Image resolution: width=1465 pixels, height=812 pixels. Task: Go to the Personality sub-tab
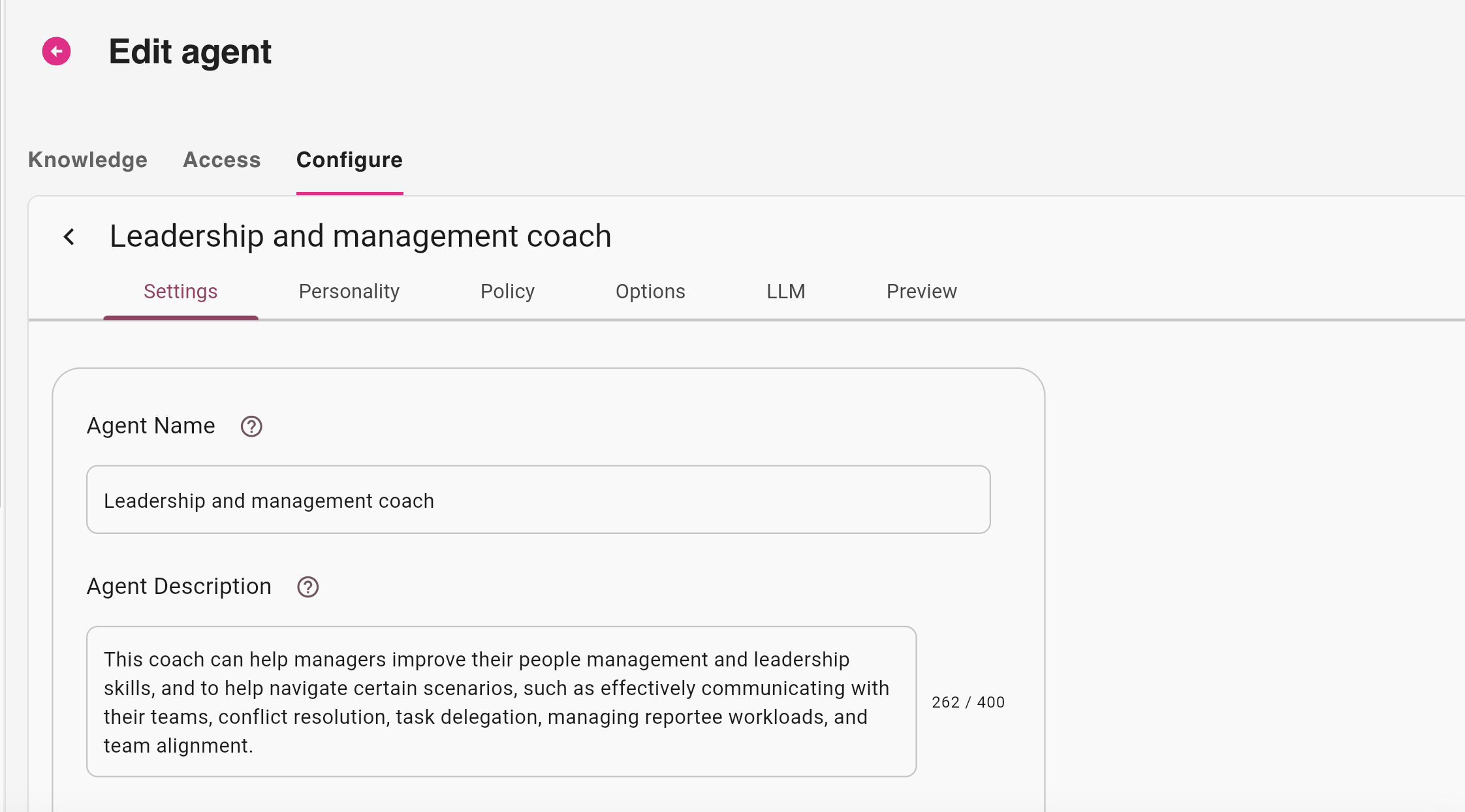pos(349,291)
